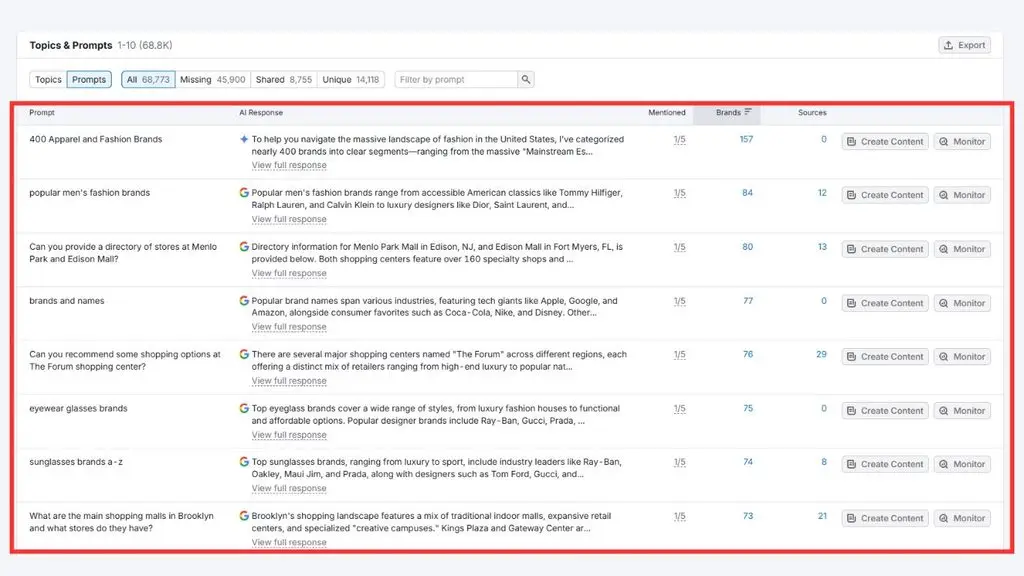
Task: Export the Topics & Prompts table
Action: pos(965,45)
